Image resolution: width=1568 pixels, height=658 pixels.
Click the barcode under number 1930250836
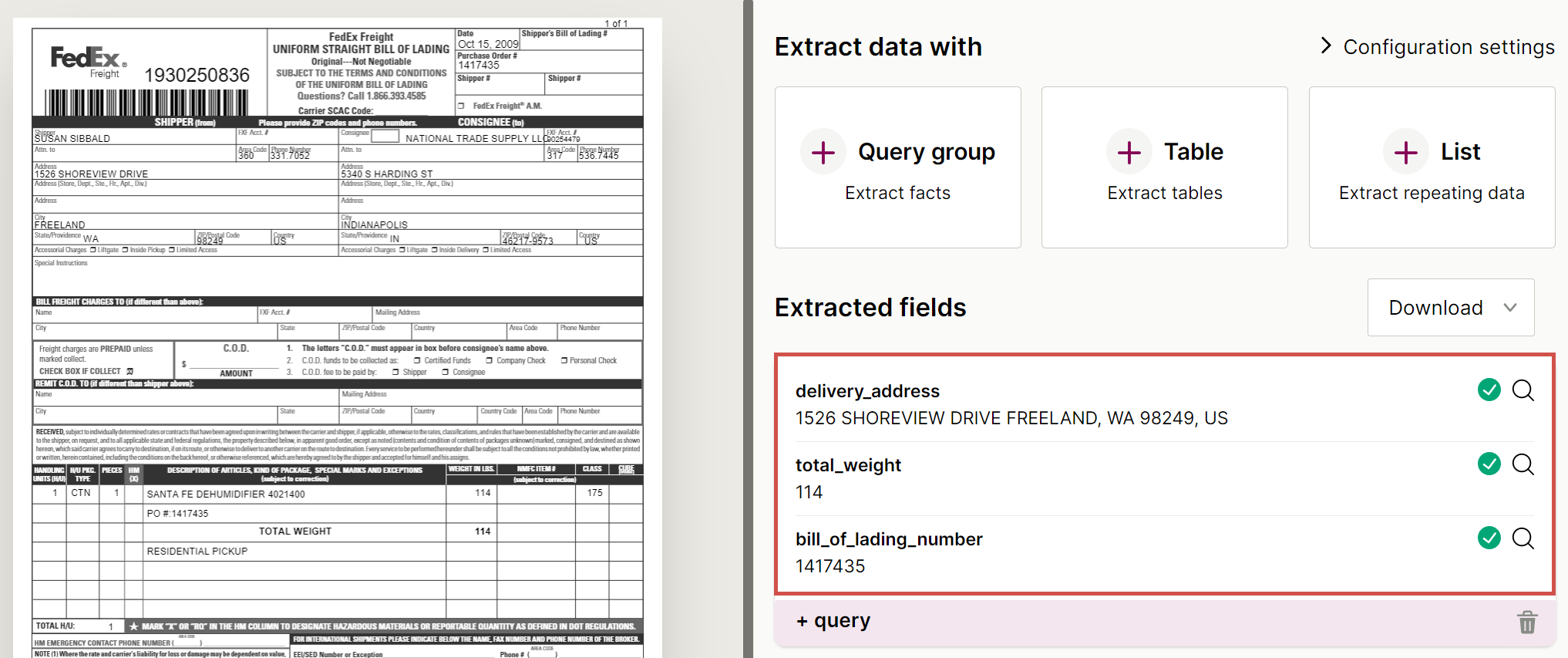click(146, 103)
